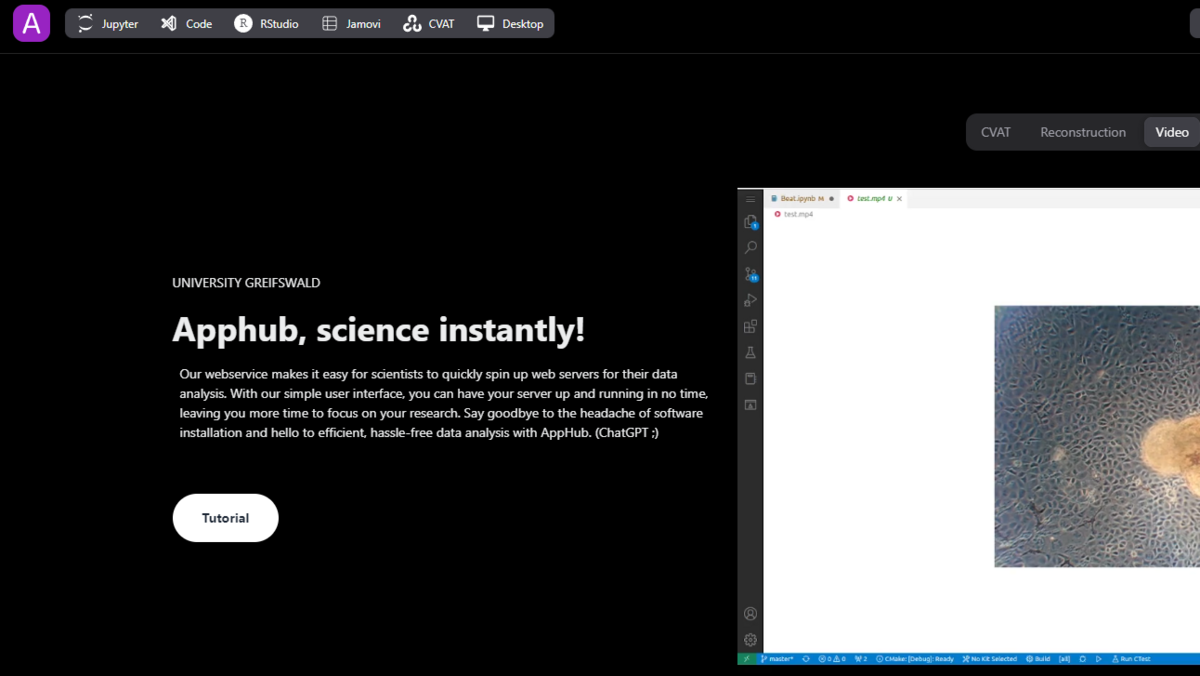Viewport: 1200px width, 676px height.
Task: Open the Run and Debug icon
Action: tap(751, 300)
